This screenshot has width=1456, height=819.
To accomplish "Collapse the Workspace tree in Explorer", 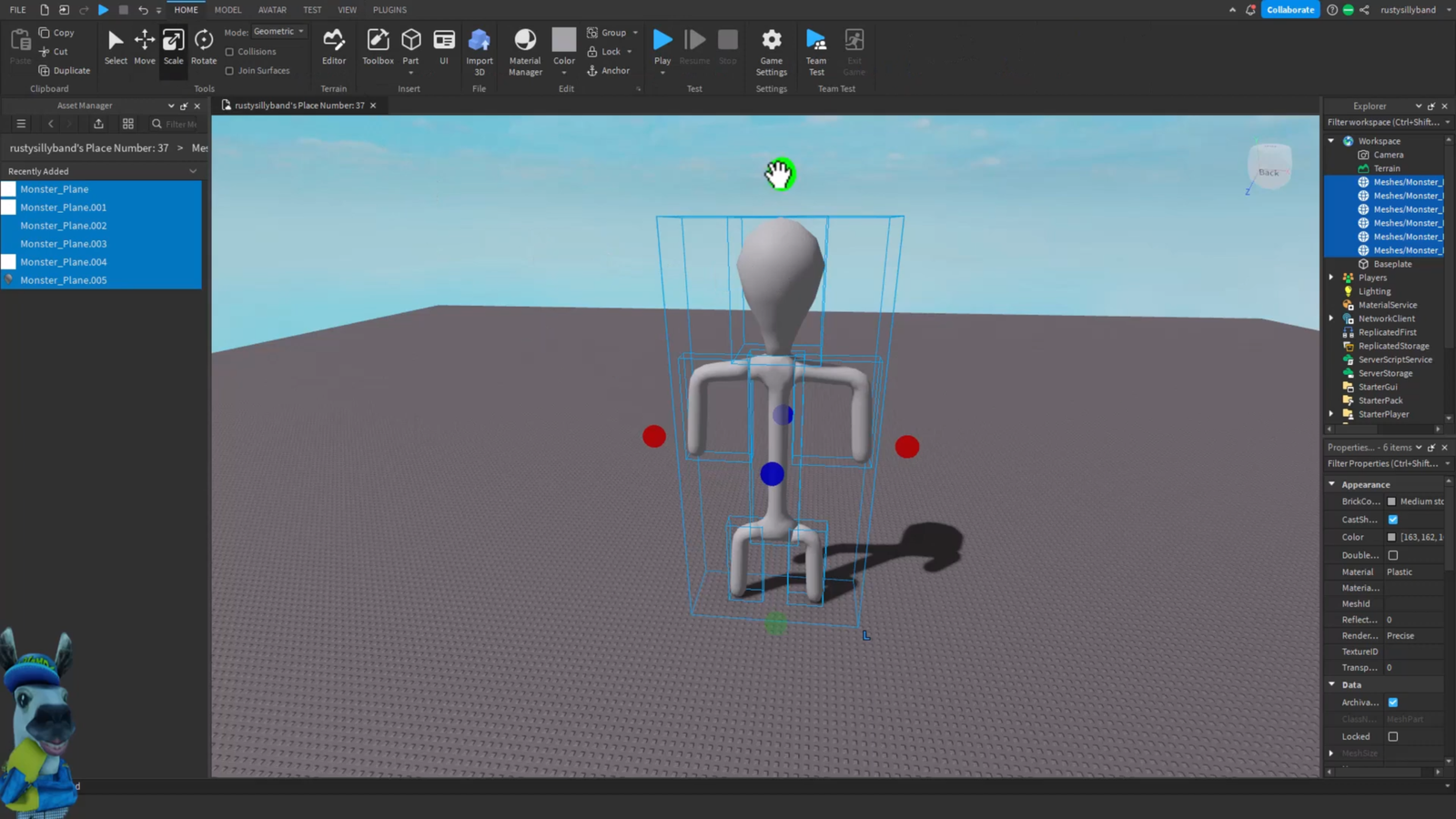I will click(x=1332, y=140).
